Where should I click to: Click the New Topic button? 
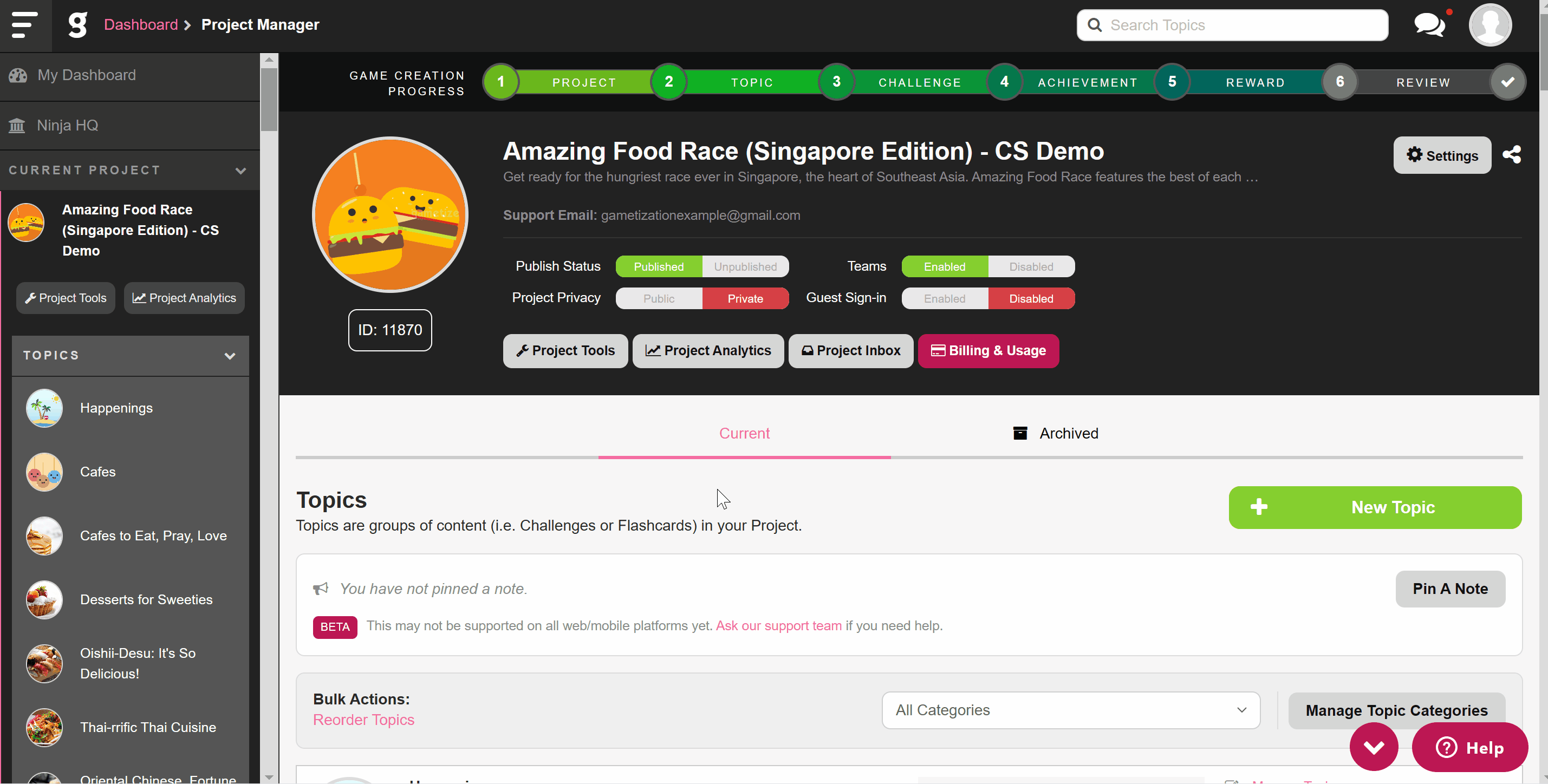(x=1375, y=508)
